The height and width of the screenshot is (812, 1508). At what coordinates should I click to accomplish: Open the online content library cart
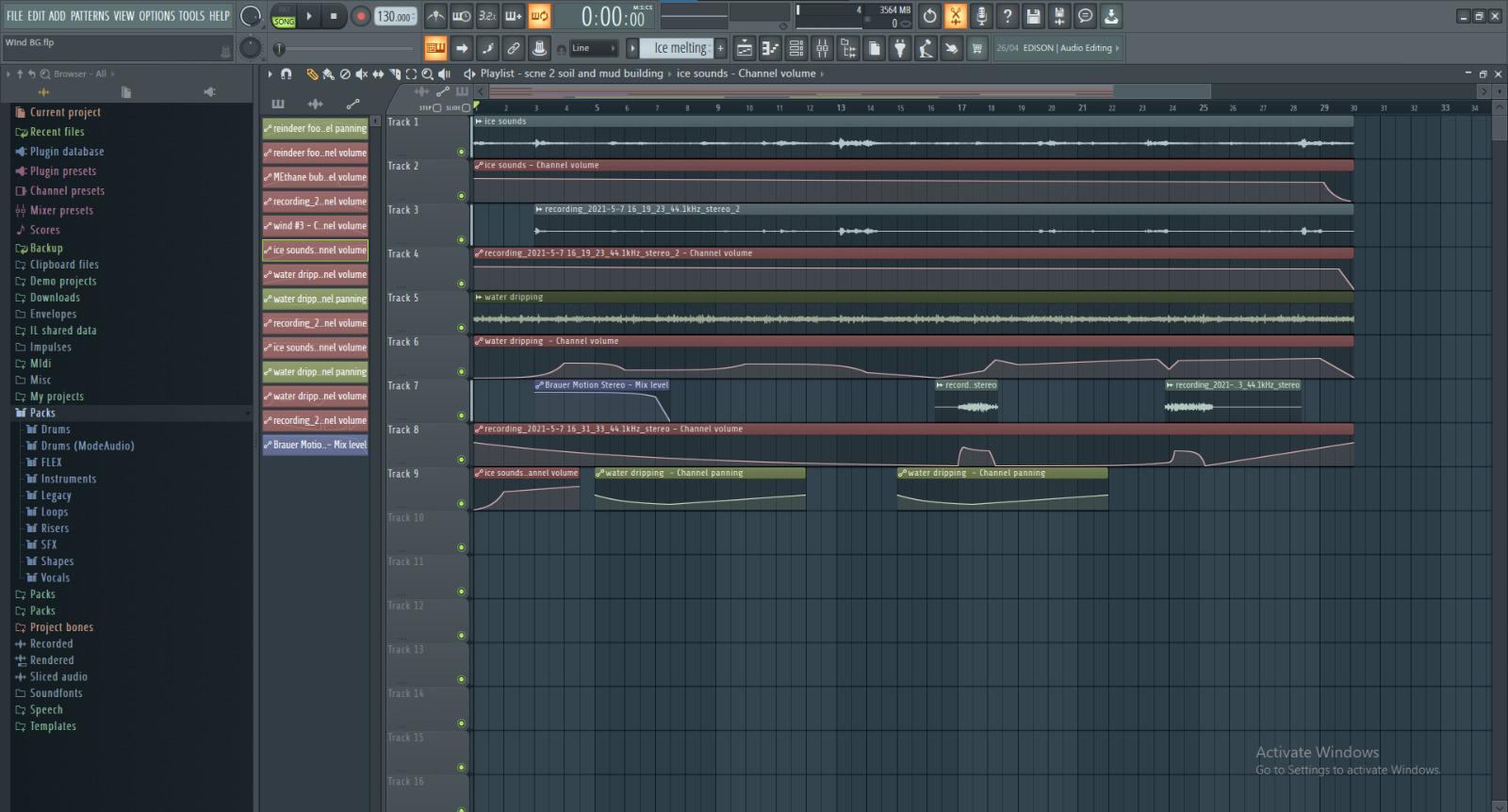coord(977,48)
